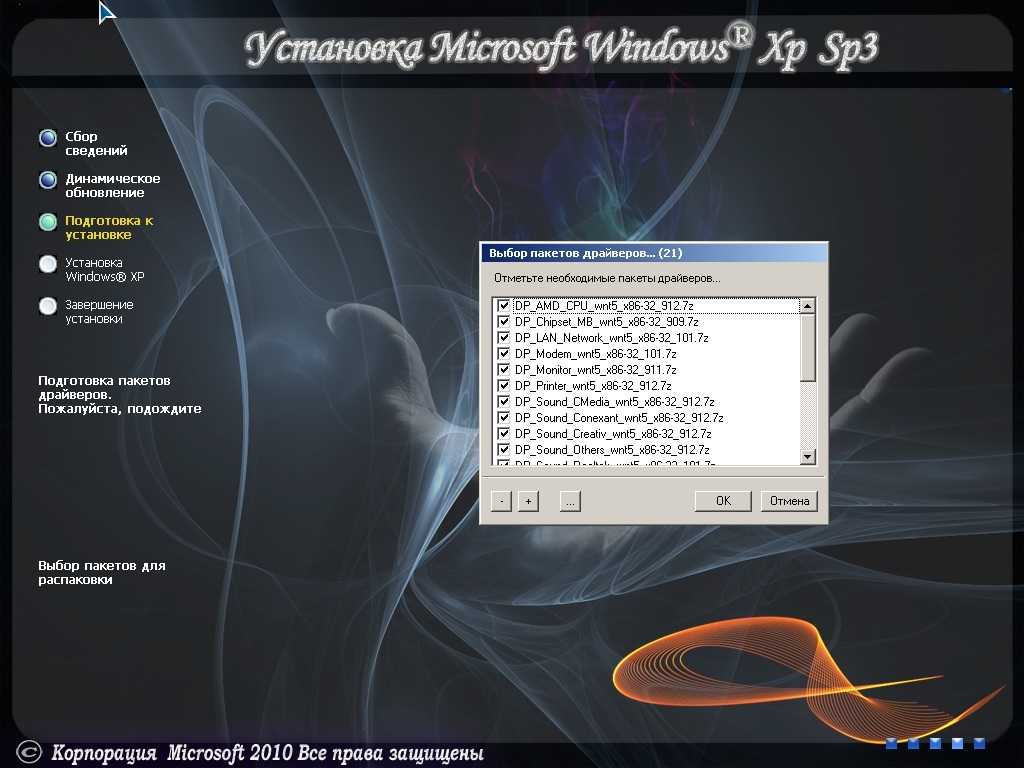1024x768 pixels.
Task: Select DP_AMD_CPU_wnt5_x86-32_912.7z list row text
Action: click(x=604, y=306)
